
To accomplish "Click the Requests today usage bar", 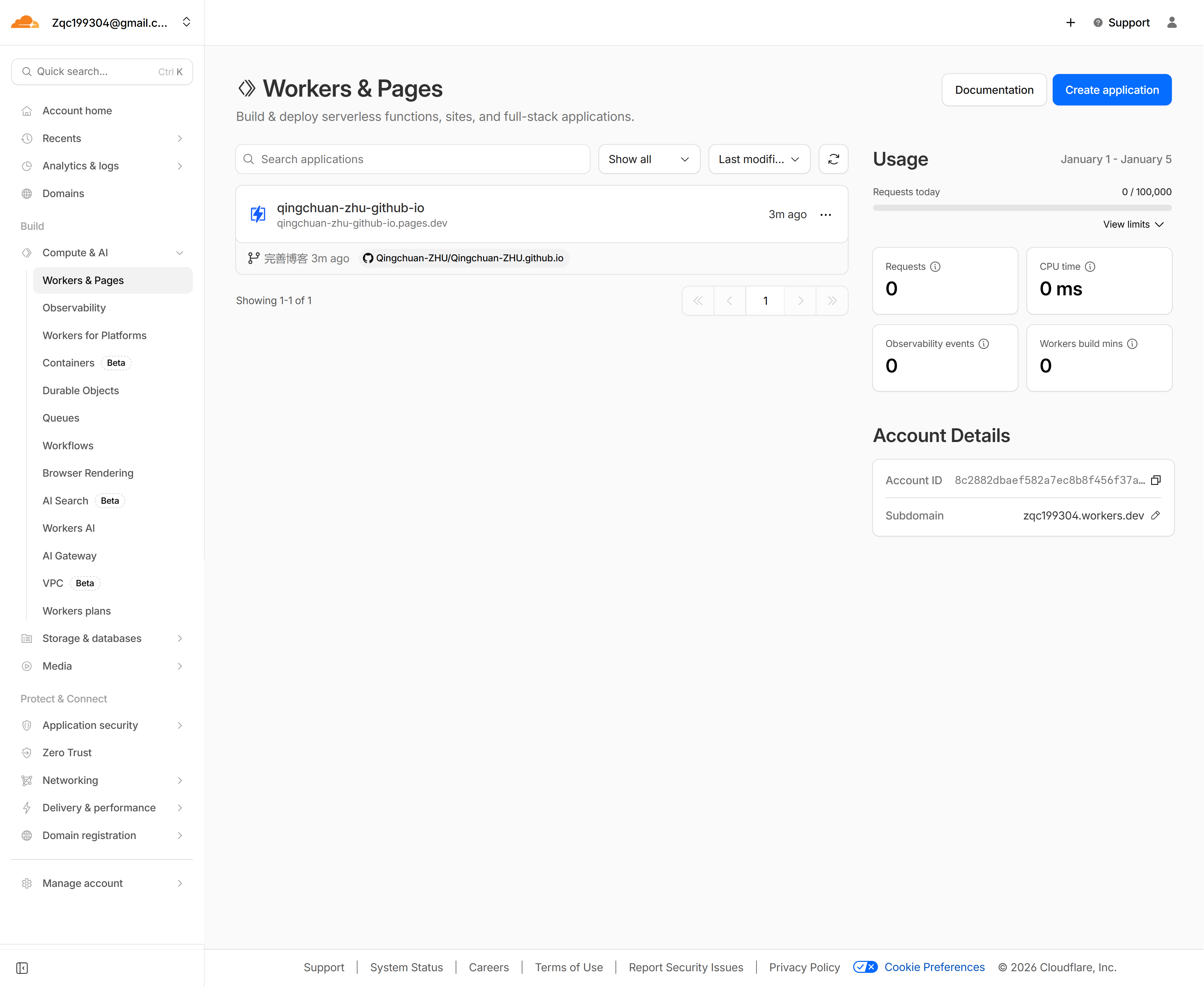I will [1021, 208].
